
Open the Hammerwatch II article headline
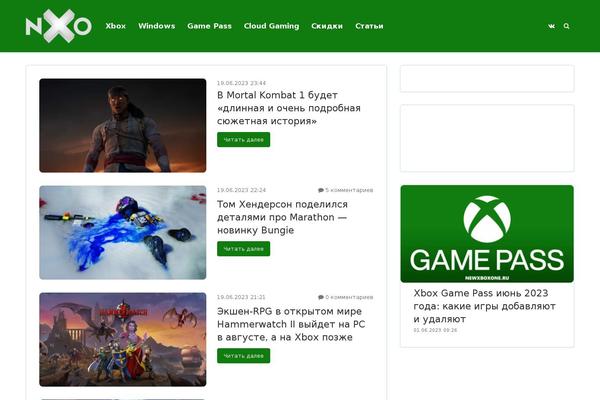tap(291, 324)
